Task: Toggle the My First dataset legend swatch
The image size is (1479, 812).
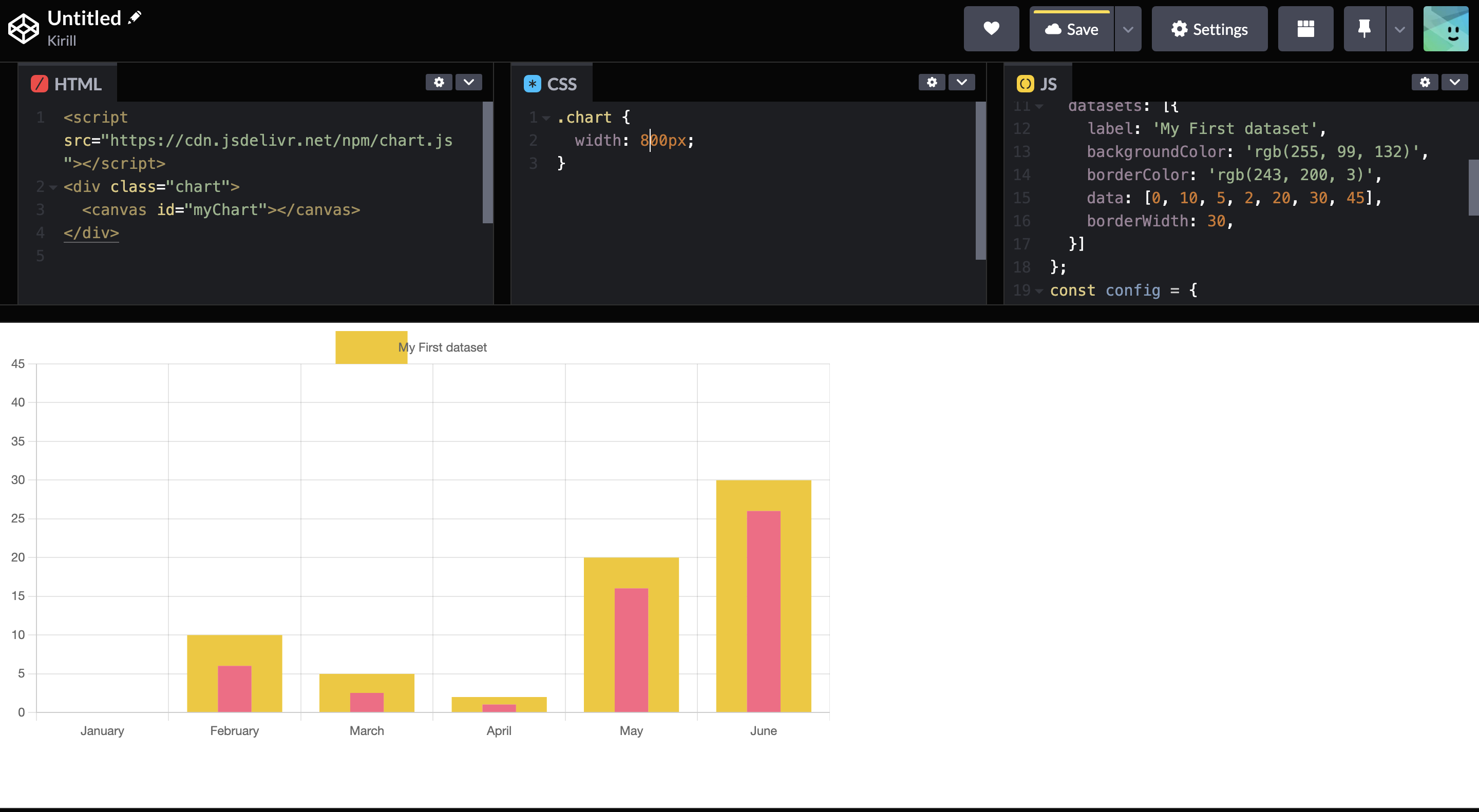Action: (x=371, y=347)
